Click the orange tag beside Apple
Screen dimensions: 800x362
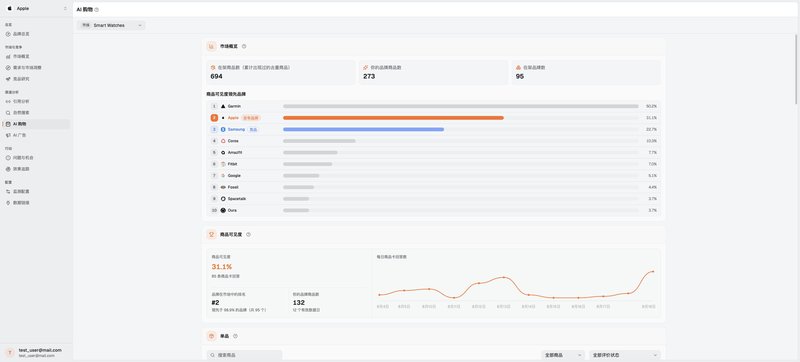pos(251,118)
